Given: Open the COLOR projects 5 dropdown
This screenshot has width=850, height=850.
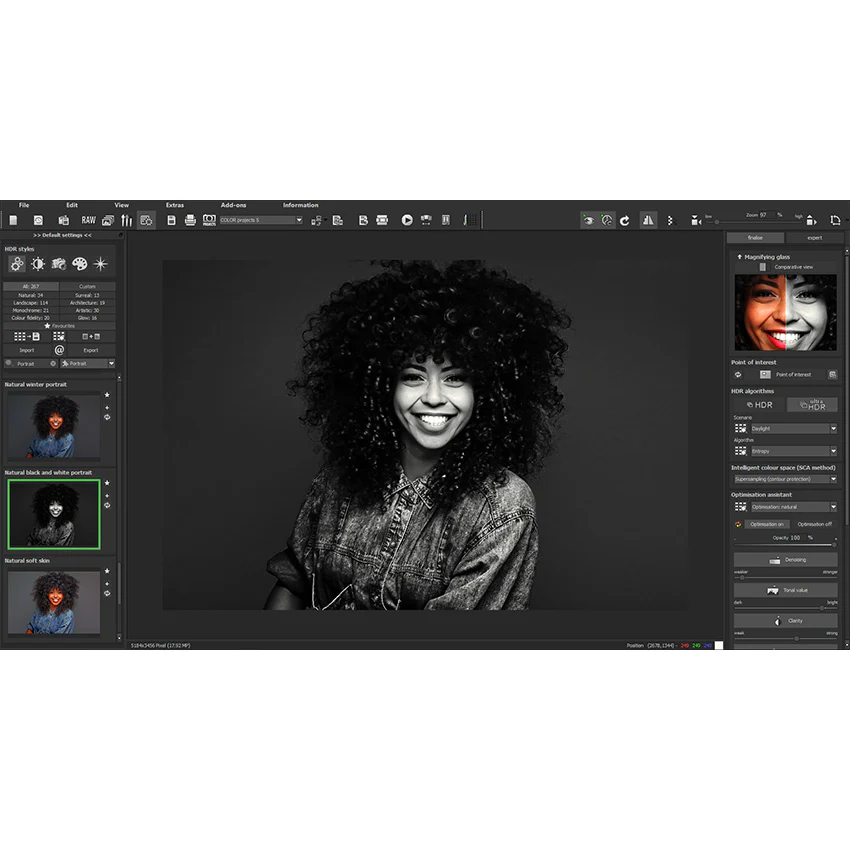Looking at the screenshot, I should pos(261,220).
